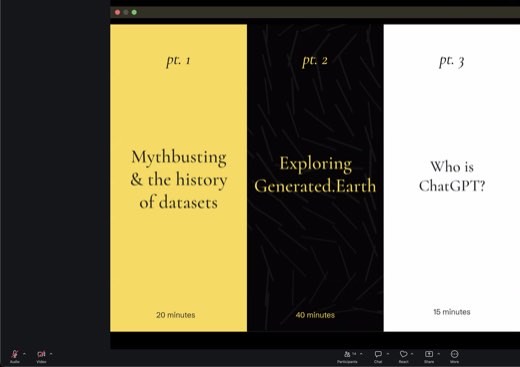The width and height of the screenshot is (520, 367).
Task: Expand video options arrow next to Video
Action: click(51, 354)
